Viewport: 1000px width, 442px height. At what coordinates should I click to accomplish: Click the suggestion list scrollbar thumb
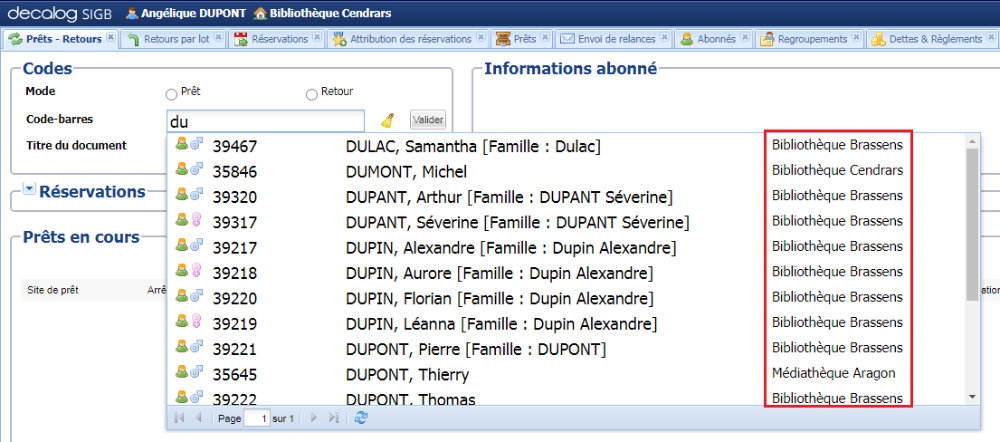(972, 225)
